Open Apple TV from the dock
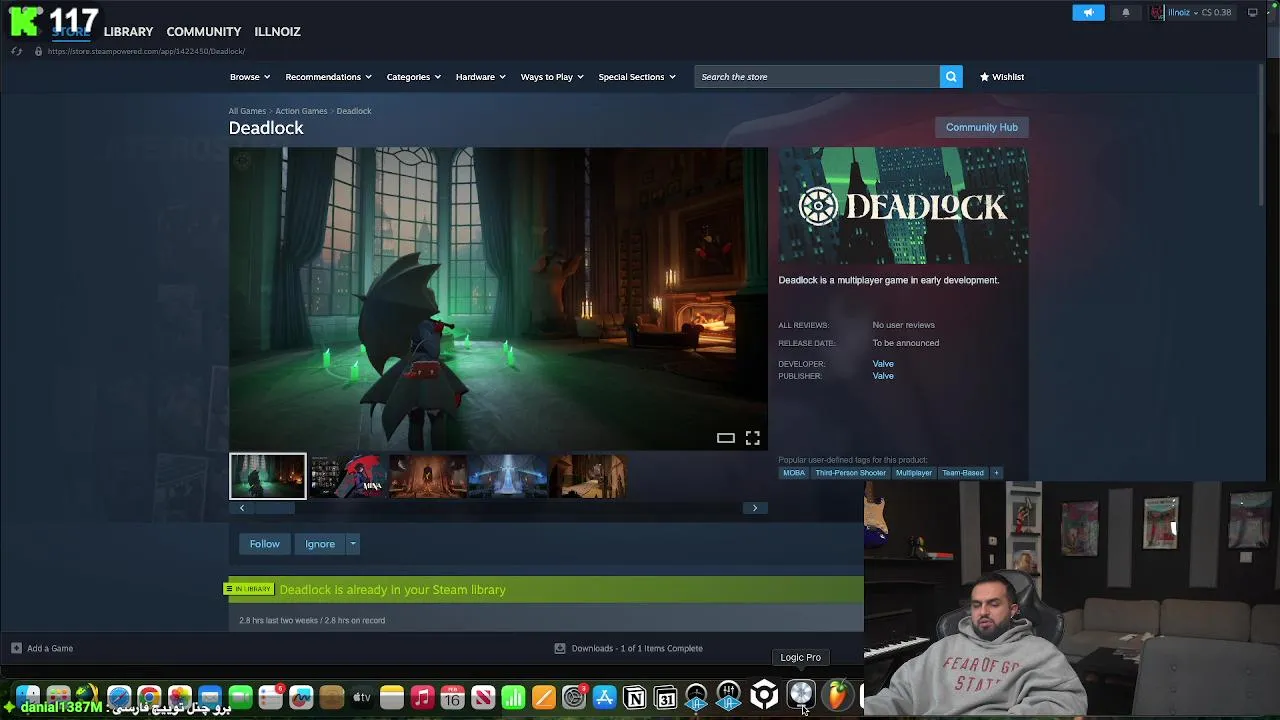1280x720 pixels. pyautogui.click(x=362, y=698)
